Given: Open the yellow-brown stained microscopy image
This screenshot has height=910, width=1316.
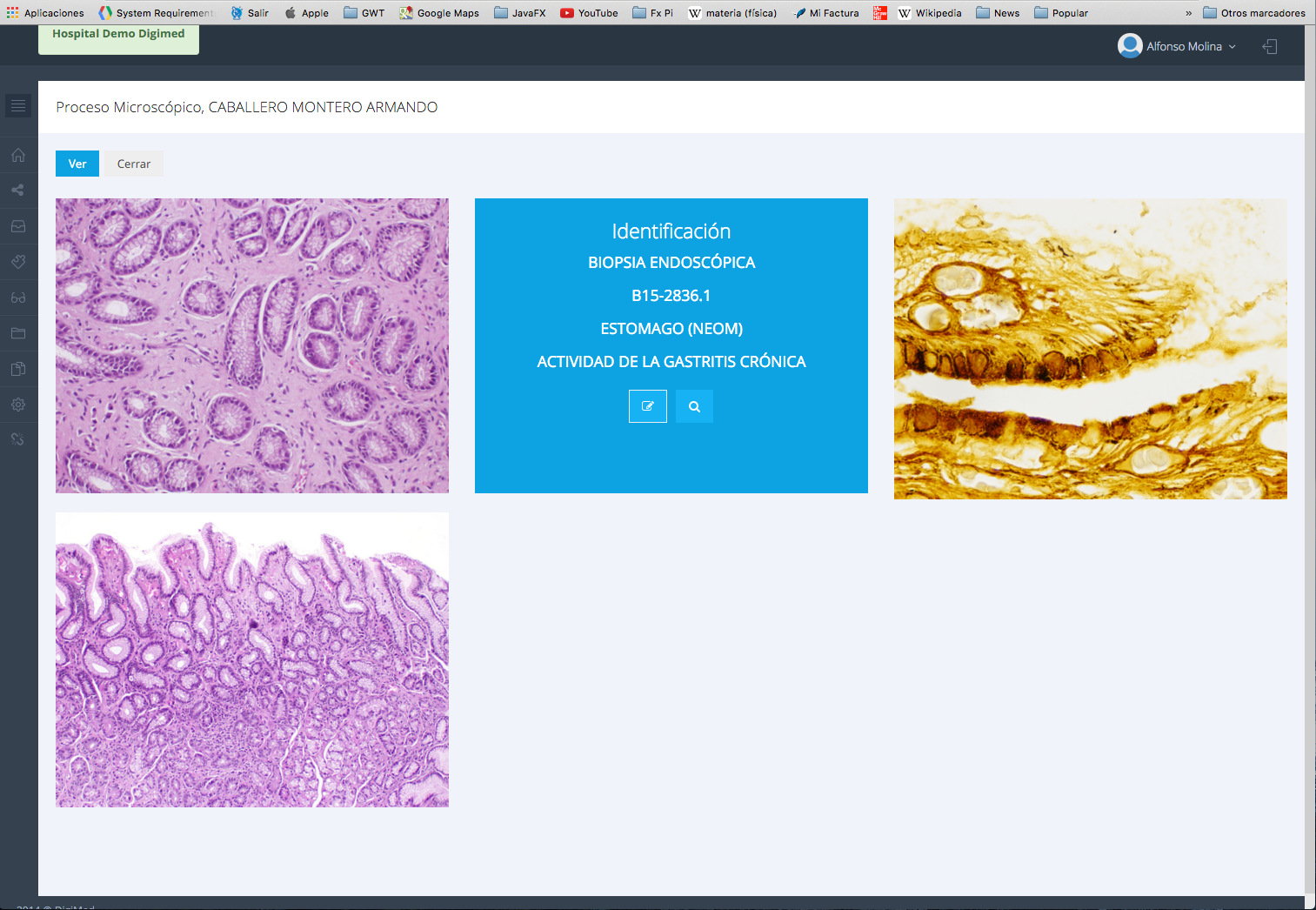Looking at the screenshot, I should coord(1090,348).
